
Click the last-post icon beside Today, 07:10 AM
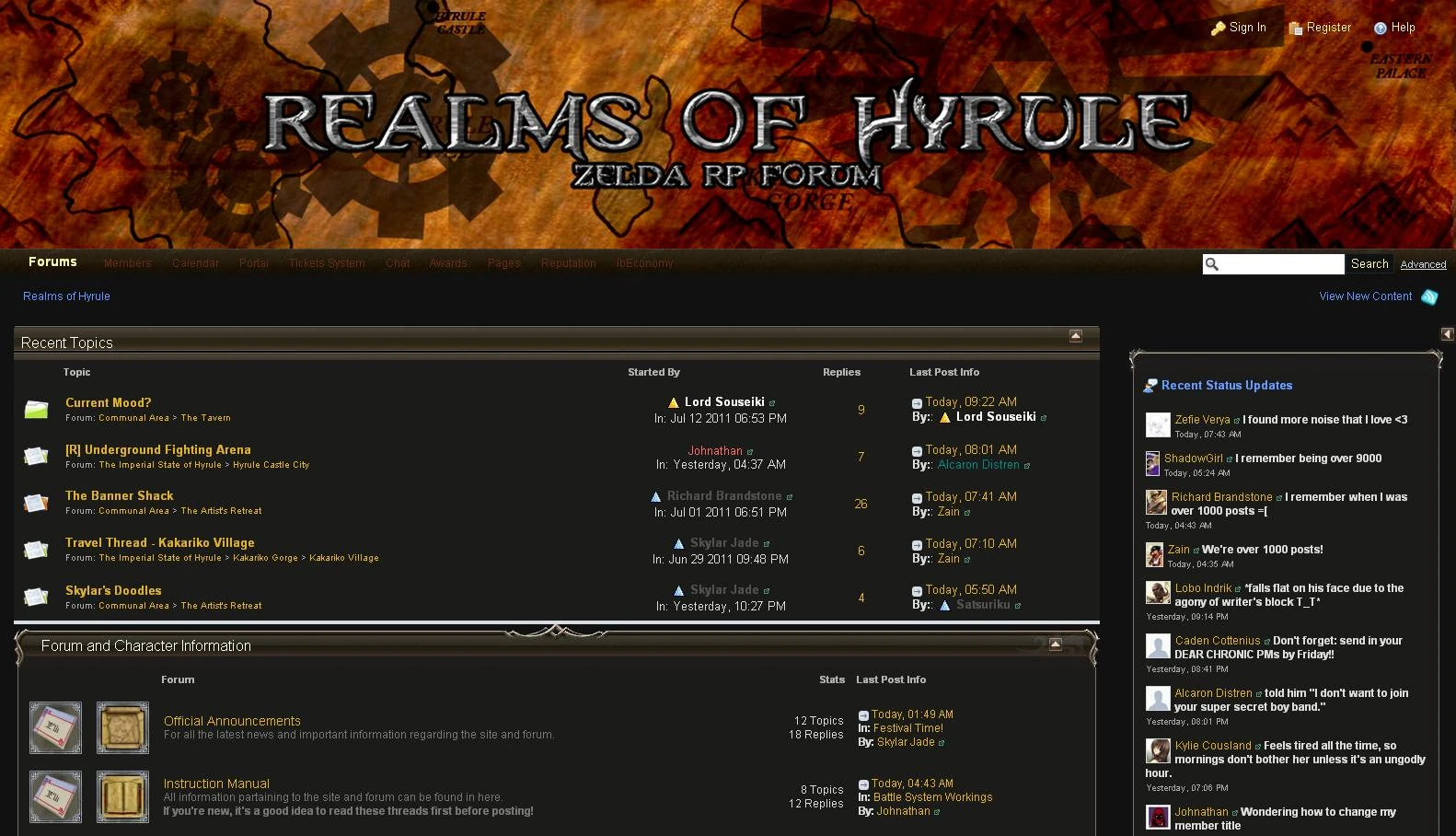click(917, 545)
